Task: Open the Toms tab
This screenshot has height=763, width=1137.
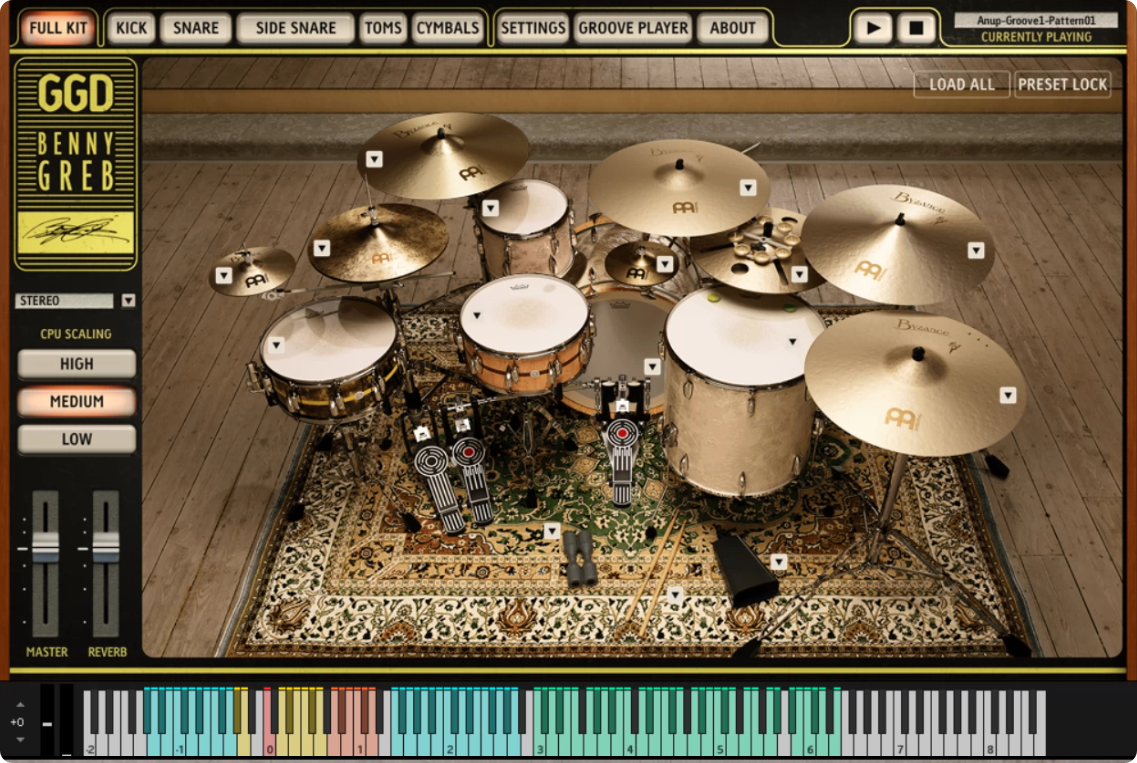Action: [383, 28]
